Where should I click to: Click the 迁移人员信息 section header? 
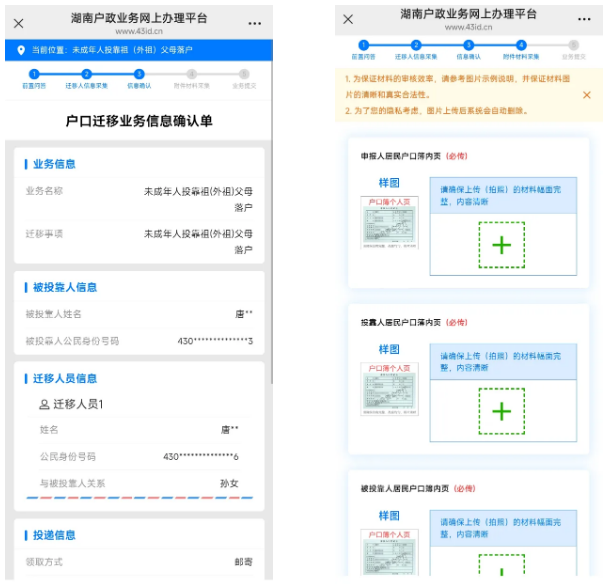65,378
